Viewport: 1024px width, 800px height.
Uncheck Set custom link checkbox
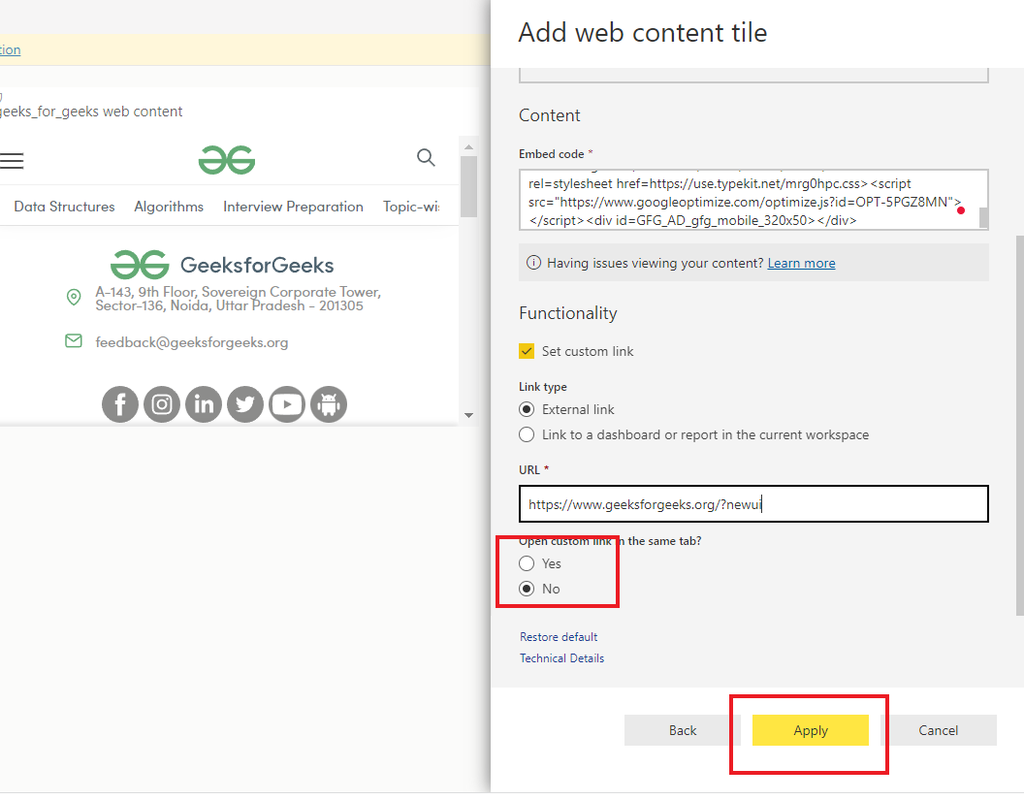coord(526,351)
